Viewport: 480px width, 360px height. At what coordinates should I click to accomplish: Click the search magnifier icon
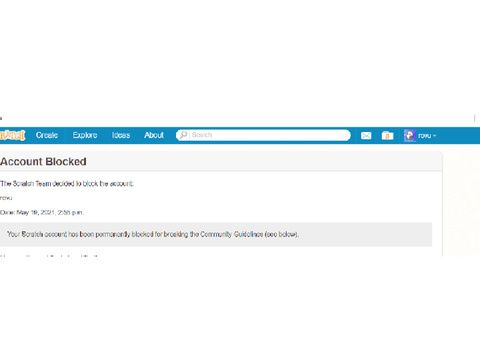point(183,135)
